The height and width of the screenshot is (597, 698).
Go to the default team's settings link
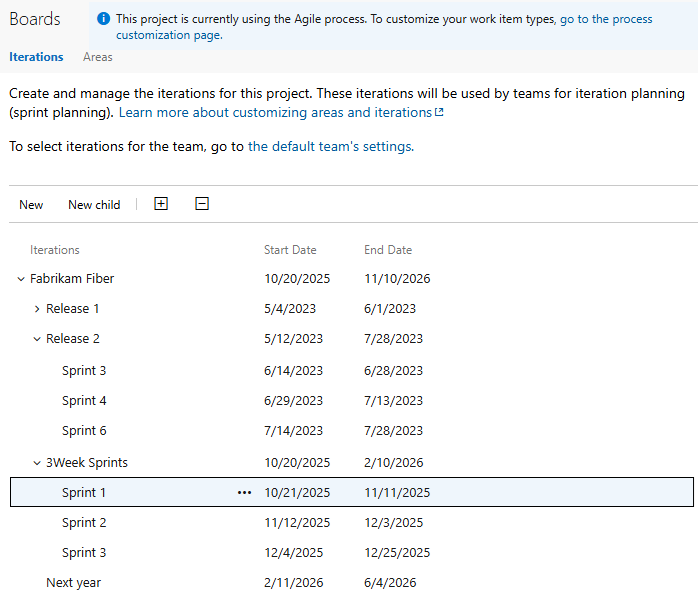pos(329,146)
